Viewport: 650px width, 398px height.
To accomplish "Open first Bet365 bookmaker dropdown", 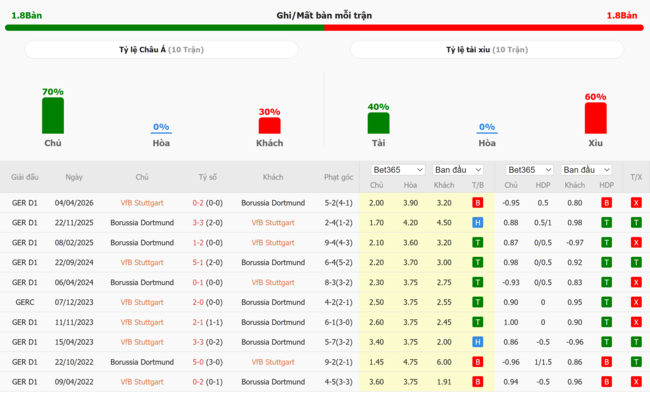I will [x=398, y=170].
